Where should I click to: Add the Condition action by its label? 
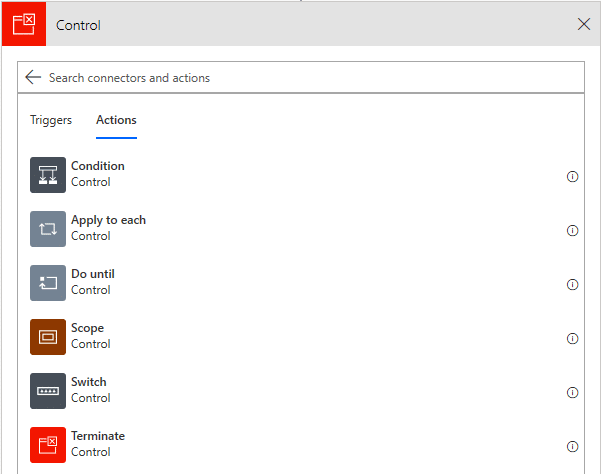coord(98,166)
